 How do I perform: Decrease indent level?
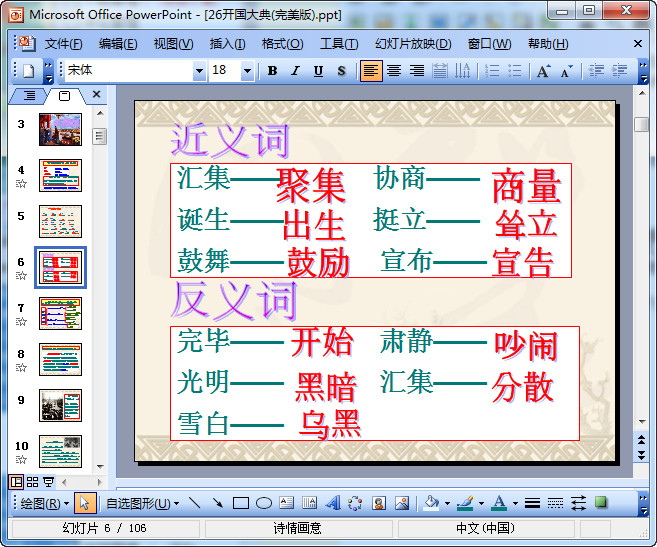tap(596, 70)
